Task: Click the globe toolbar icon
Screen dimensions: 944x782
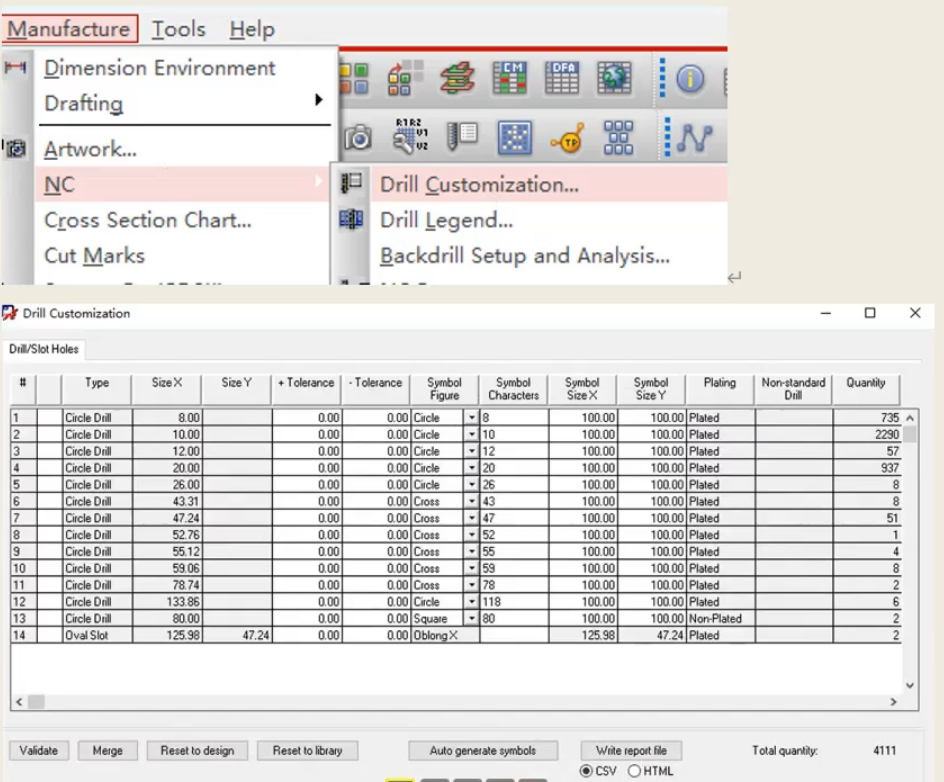Action: (614, 78)
